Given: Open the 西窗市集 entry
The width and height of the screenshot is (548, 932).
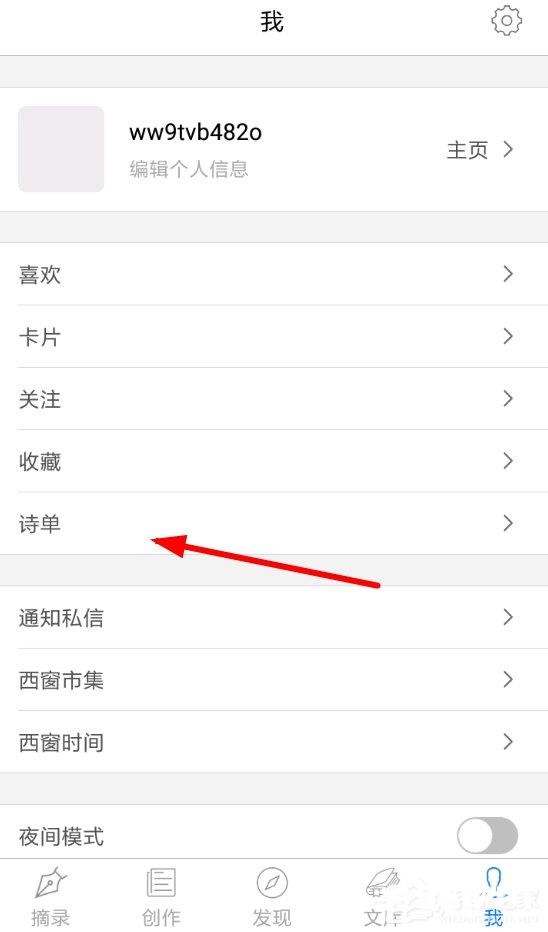Looking at the screenshot, I should click(x=274, y=680).
